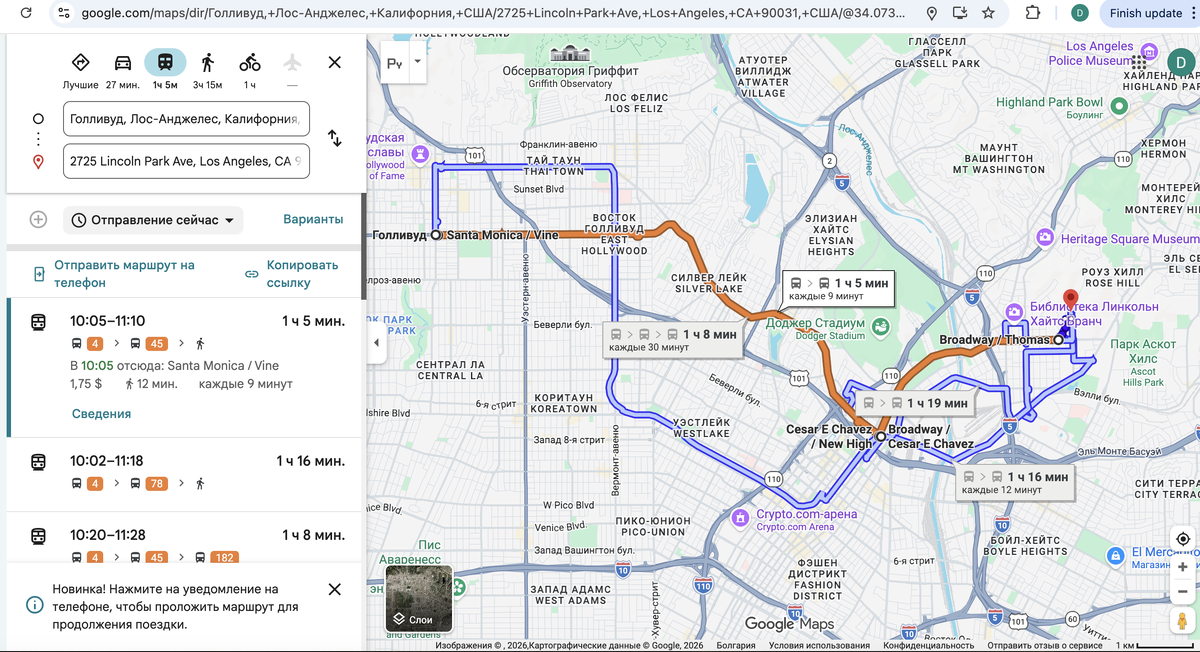1200x652 pixels.
Task: Open Privacy (Конфиденциальность) link
Action: (x=931, y=645)
